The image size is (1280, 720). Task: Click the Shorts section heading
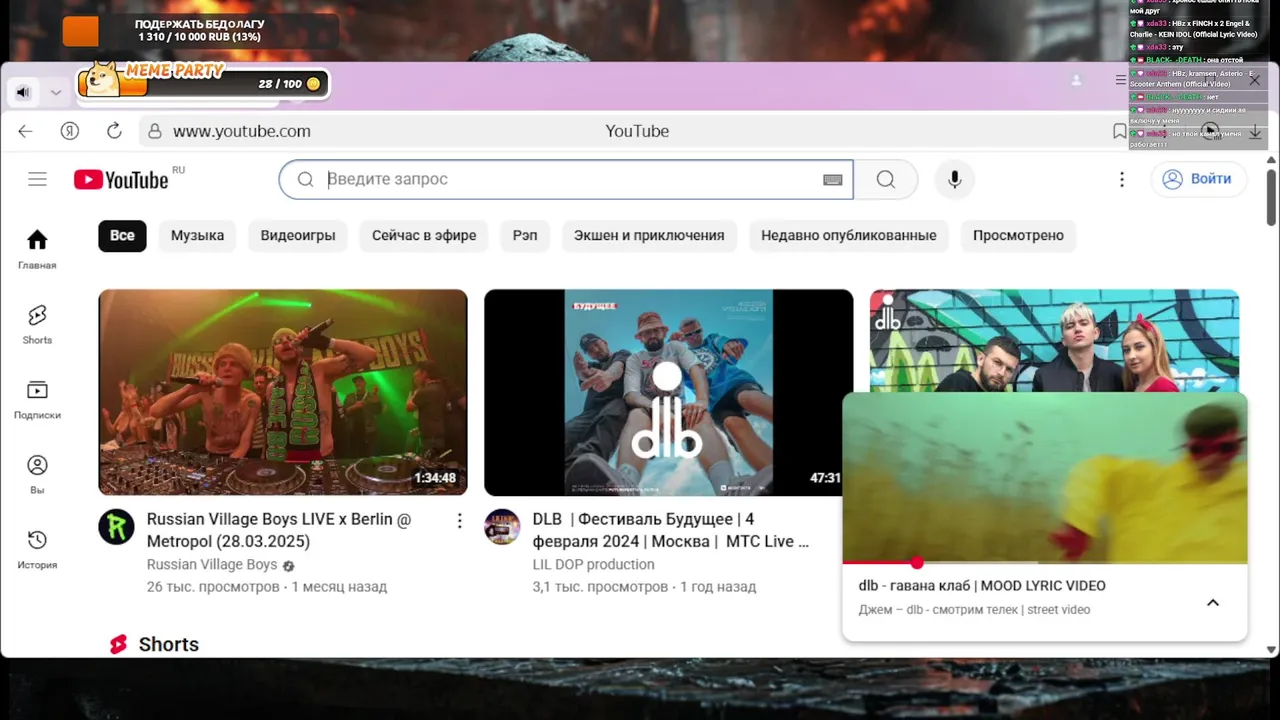pos(169,645)
